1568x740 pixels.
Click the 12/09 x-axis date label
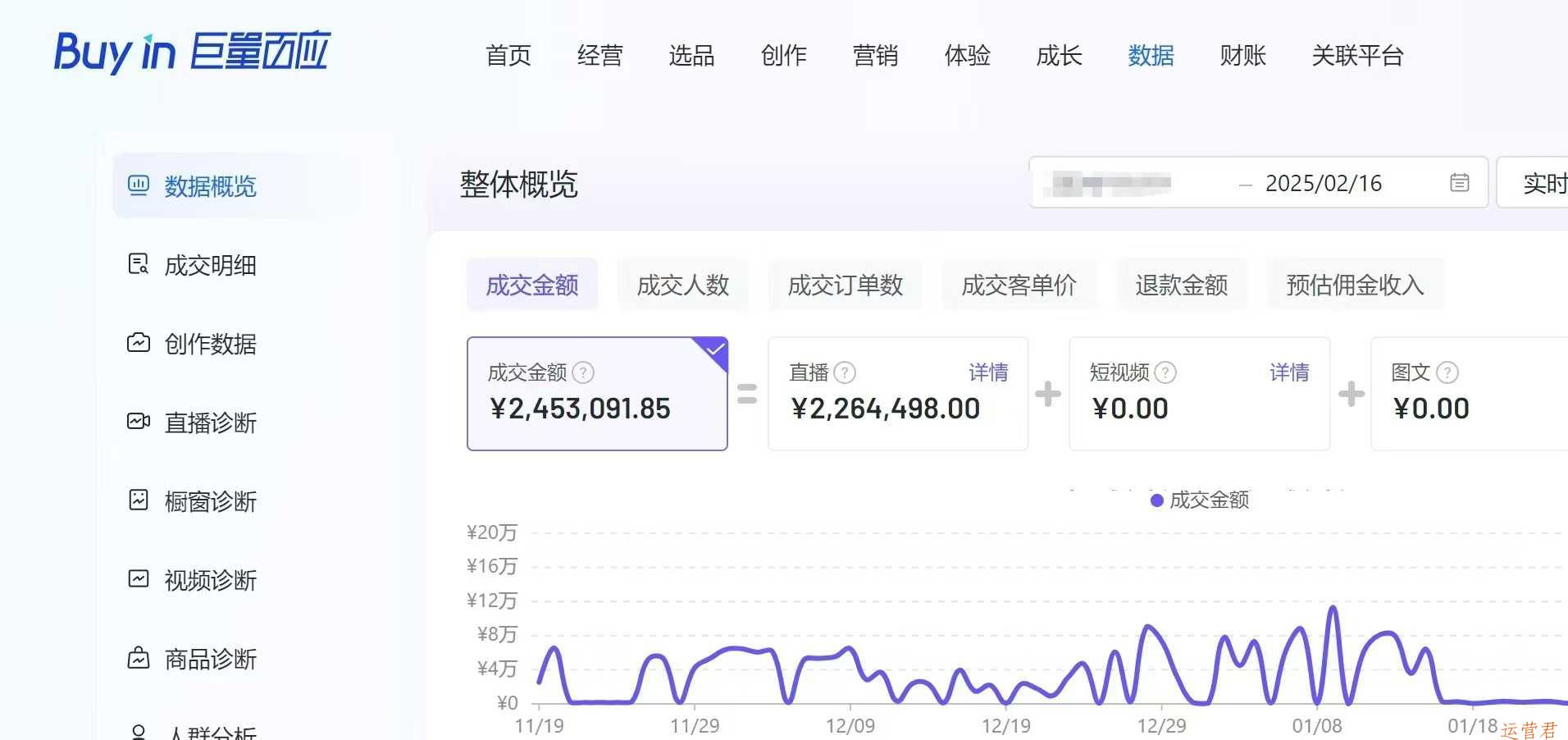(x=850, y=726)
